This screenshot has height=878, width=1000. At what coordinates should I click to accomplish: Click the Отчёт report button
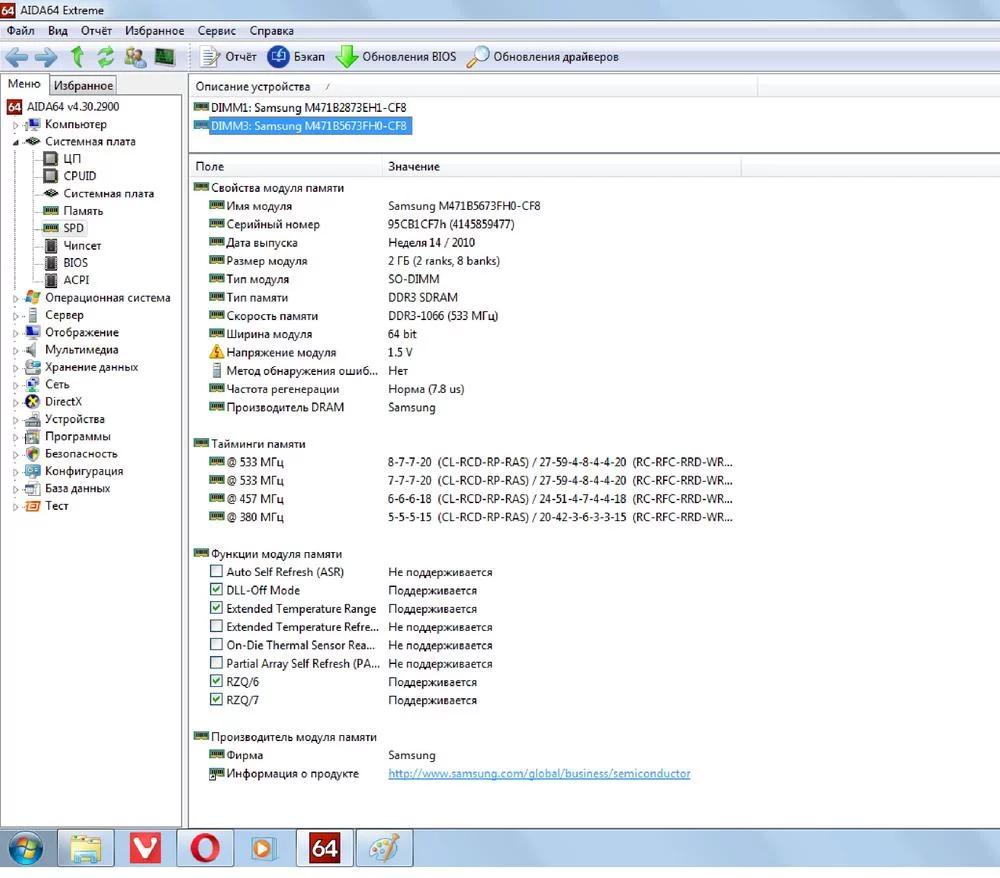coord(229,57)
